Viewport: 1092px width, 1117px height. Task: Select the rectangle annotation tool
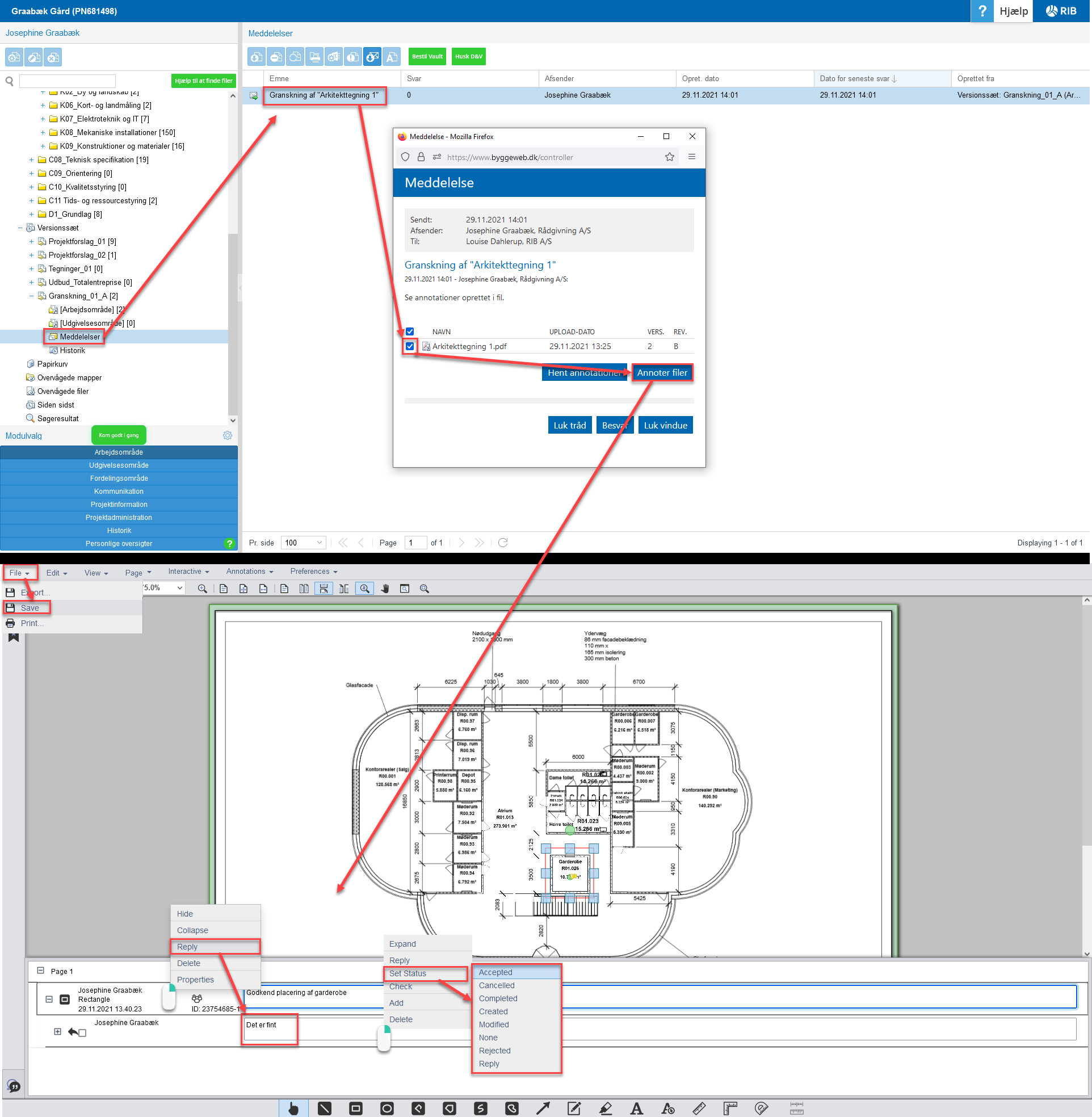tap(356, 1108)
